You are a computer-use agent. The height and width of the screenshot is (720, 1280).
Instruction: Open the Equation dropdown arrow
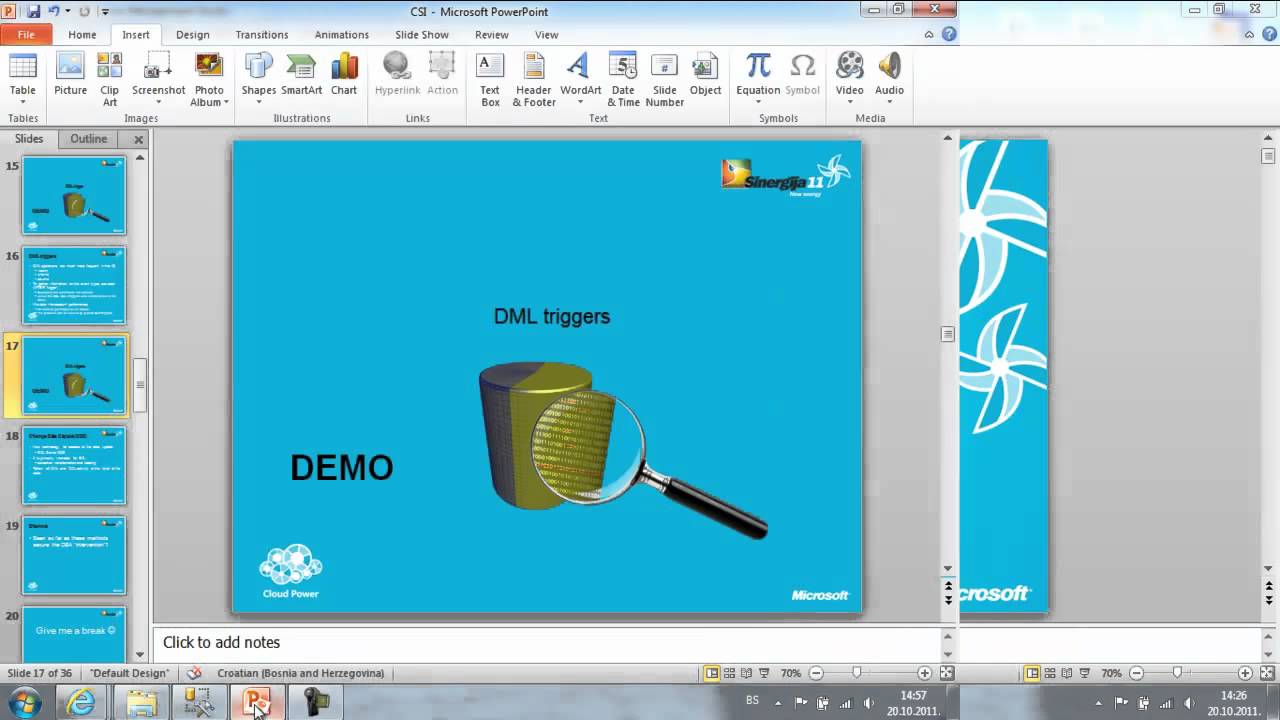758,103
